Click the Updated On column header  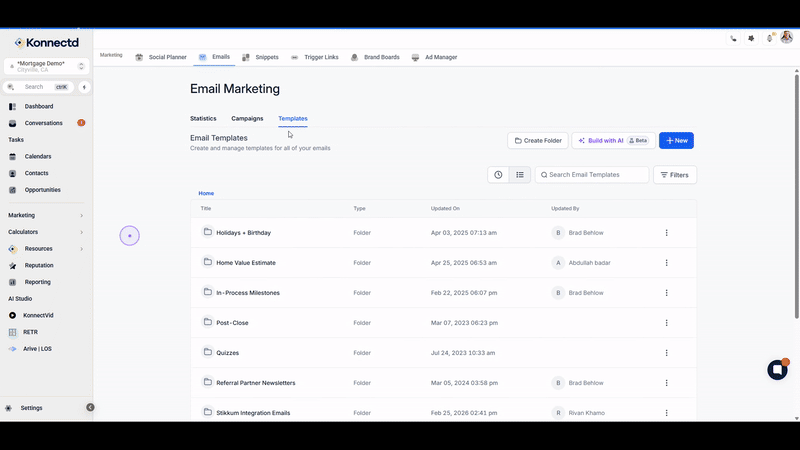coord(445,209)
